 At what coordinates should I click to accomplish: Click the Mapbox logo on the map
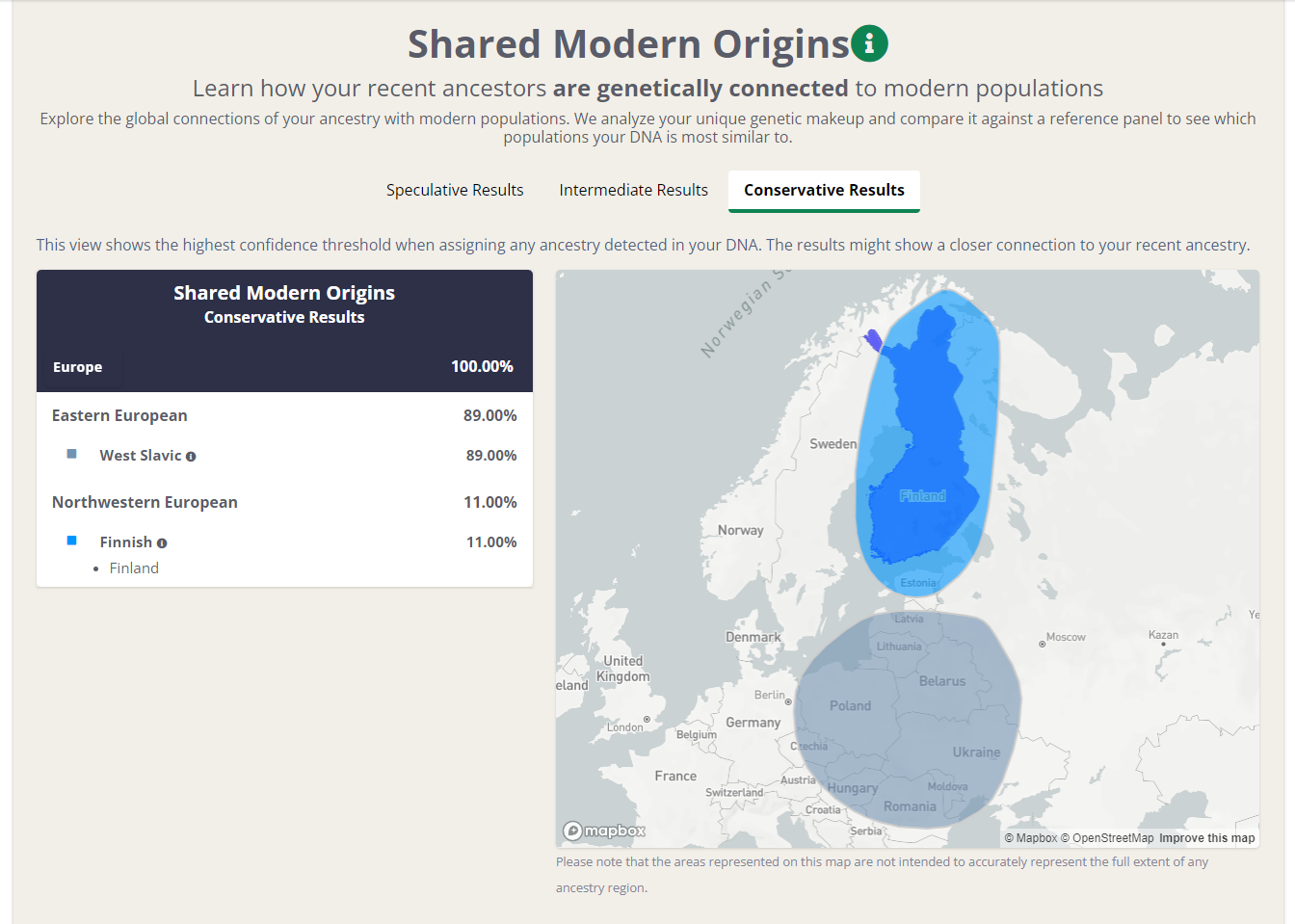(604, 831)
